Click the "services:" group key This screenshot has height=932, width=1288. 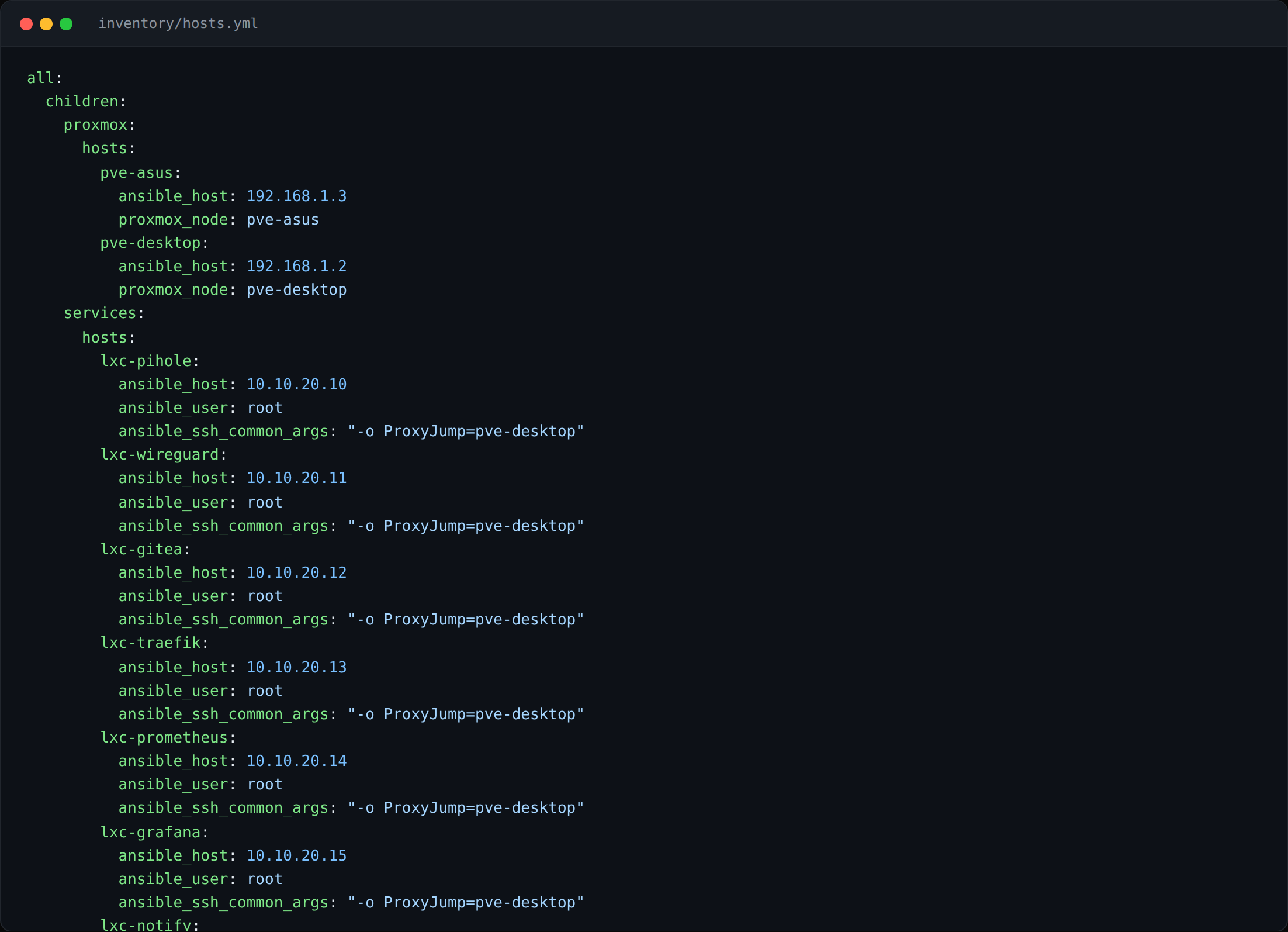(104, 313)
